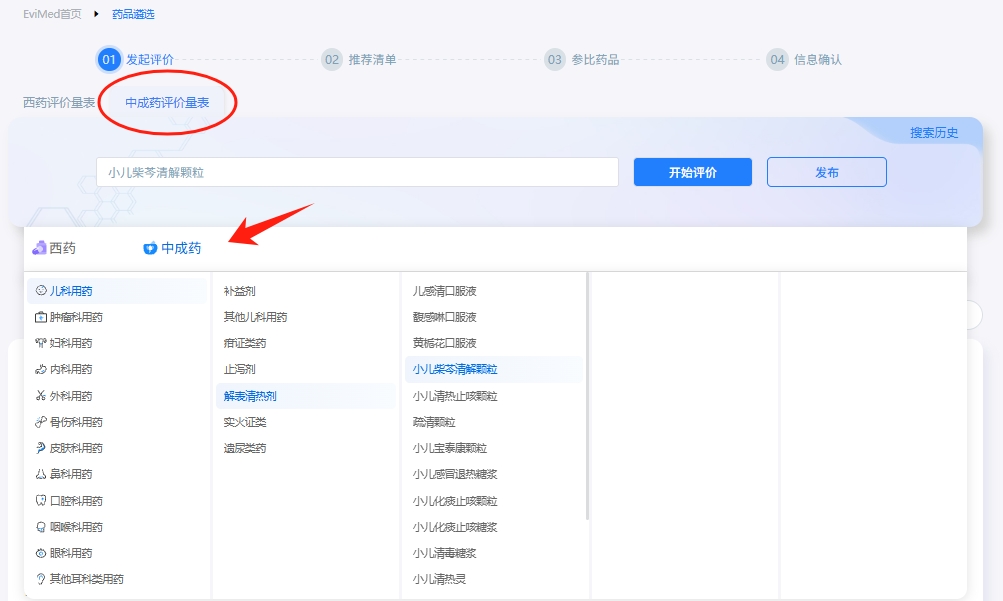1003x601 pixels.
Task: Go to the EviMed首页 breadcrumb
Action: point(52,14)
